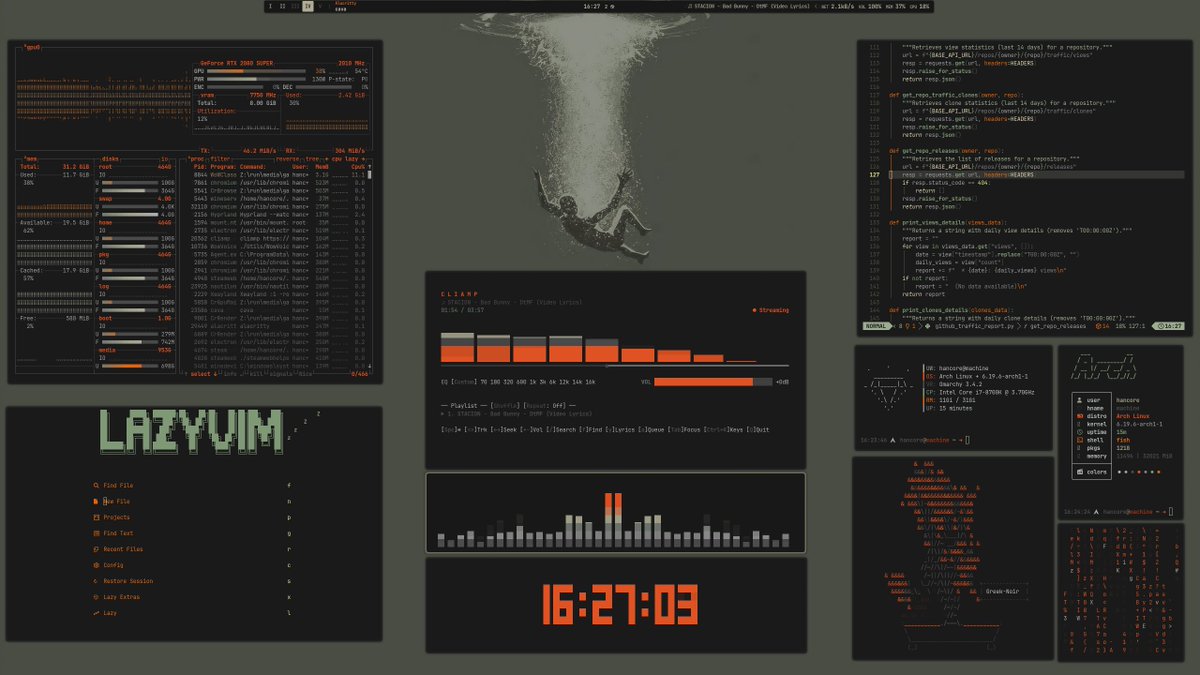Click the distro icon beside Arch Linux
Image resolution: width=1200 pixels, height=675 pixels.
click(x=1078, y=415)
